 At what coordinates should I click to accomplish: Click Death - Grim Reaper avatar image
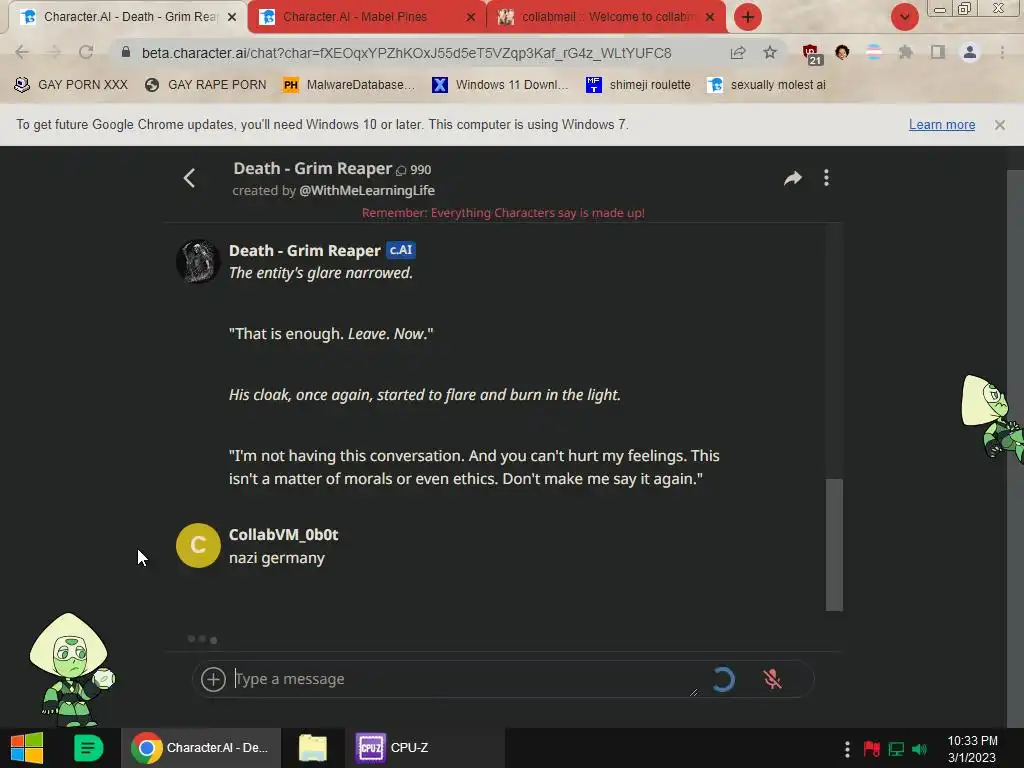click(x=198, y=261)
